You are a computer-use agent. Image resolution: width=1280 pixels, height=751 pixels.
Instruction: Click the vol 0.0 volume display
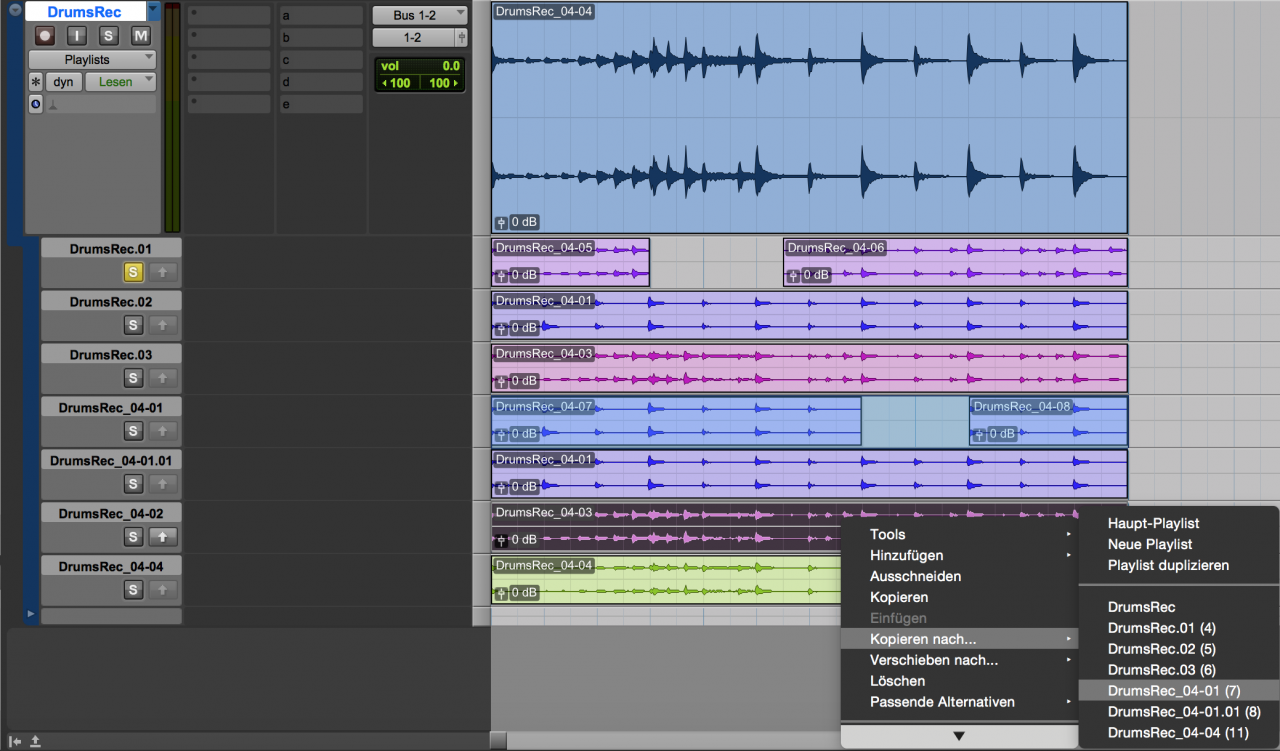click(x=419, y=66)
